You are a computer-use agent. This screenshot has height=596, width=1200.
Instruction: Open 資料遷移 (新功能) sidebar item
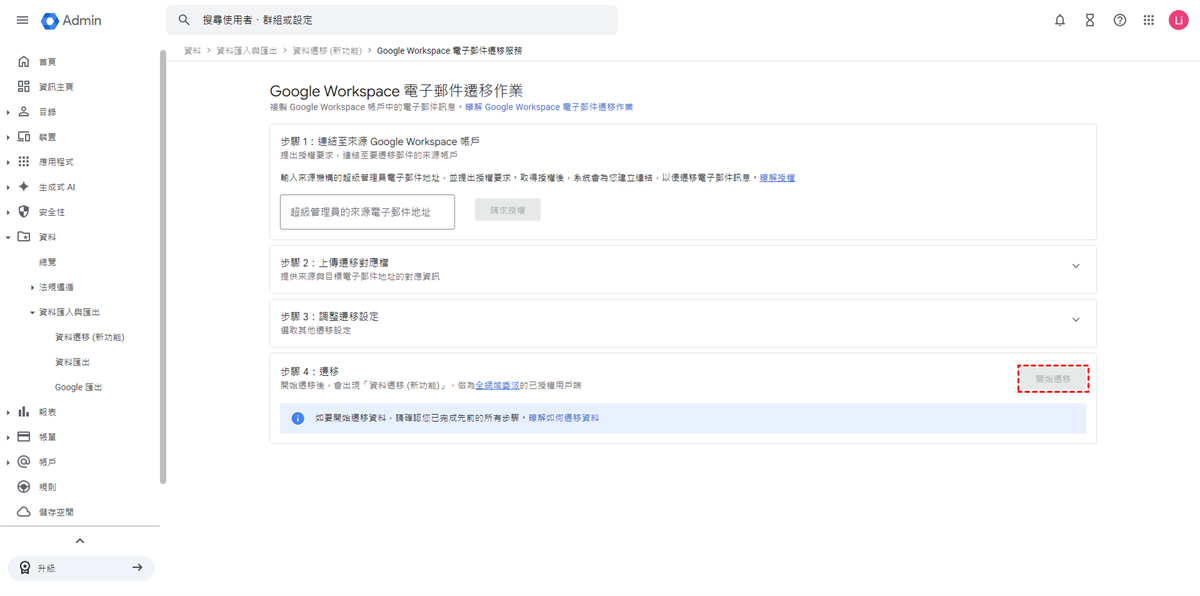pos(89,337)
